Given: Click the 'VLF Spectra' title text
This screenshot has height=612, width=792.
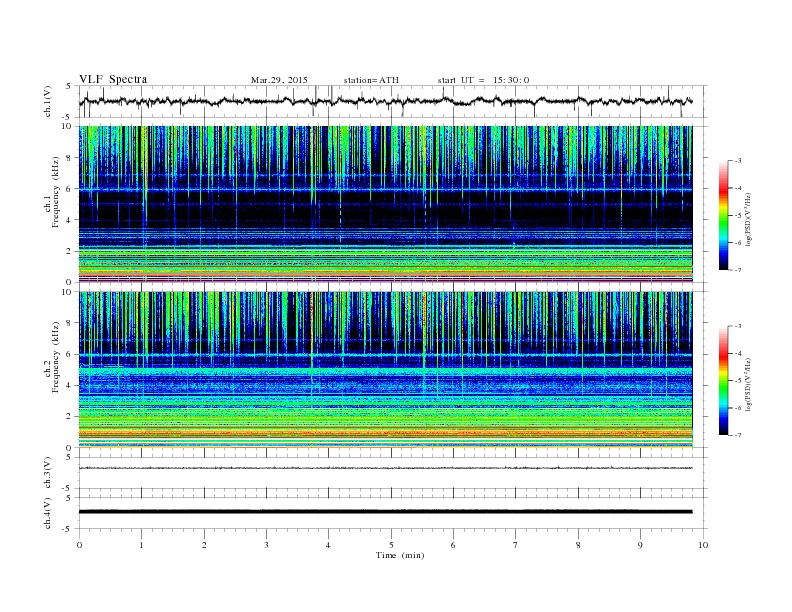Looking at the screenshot, I should (113, 79).
